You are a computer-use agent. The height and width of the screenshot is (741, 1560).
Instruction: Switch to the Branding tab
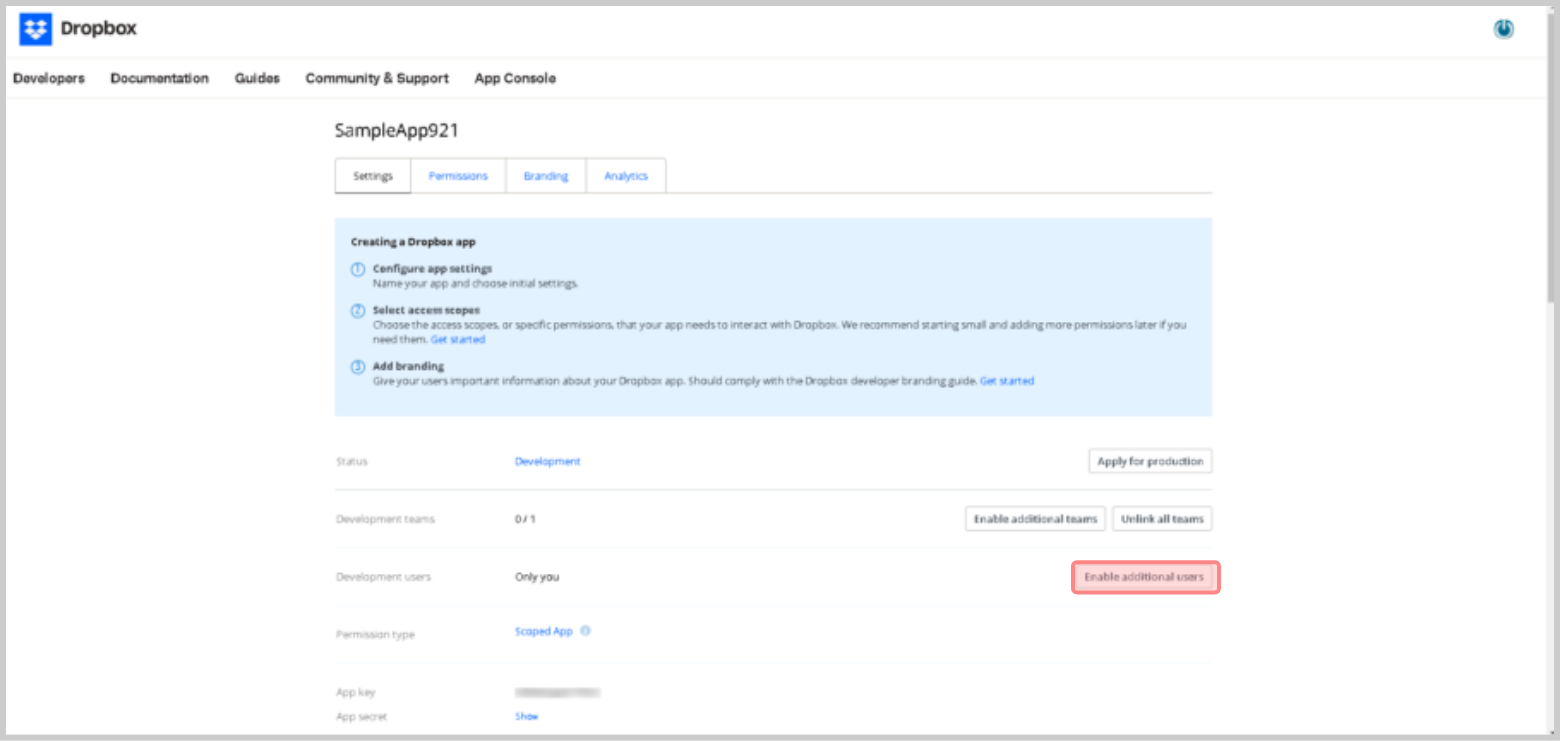click(x=546, y=176)
